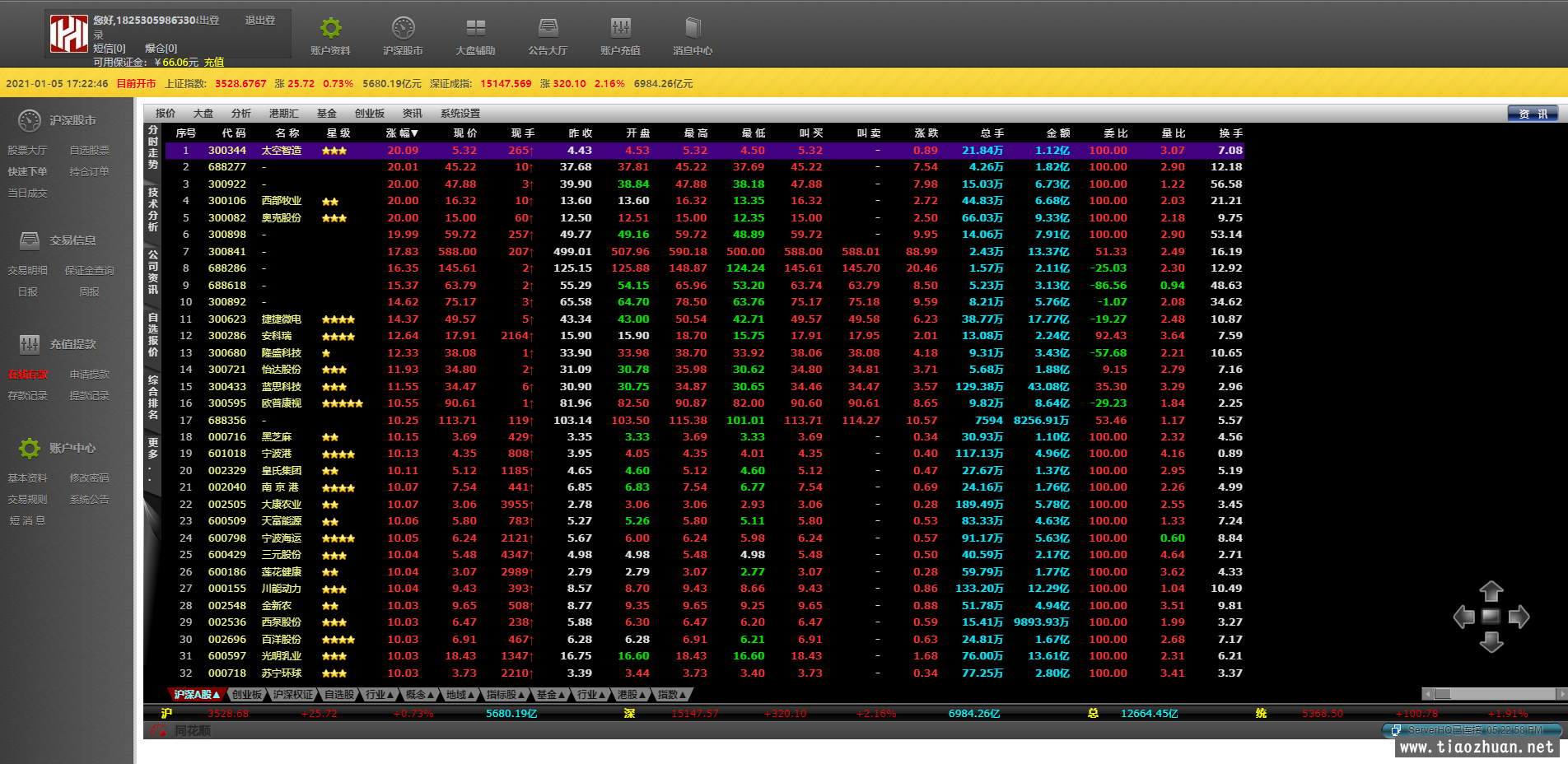This screenshot has width=1568, height=764.
Task: Expand the 指数 bottom tab
Action: point(672,695)
